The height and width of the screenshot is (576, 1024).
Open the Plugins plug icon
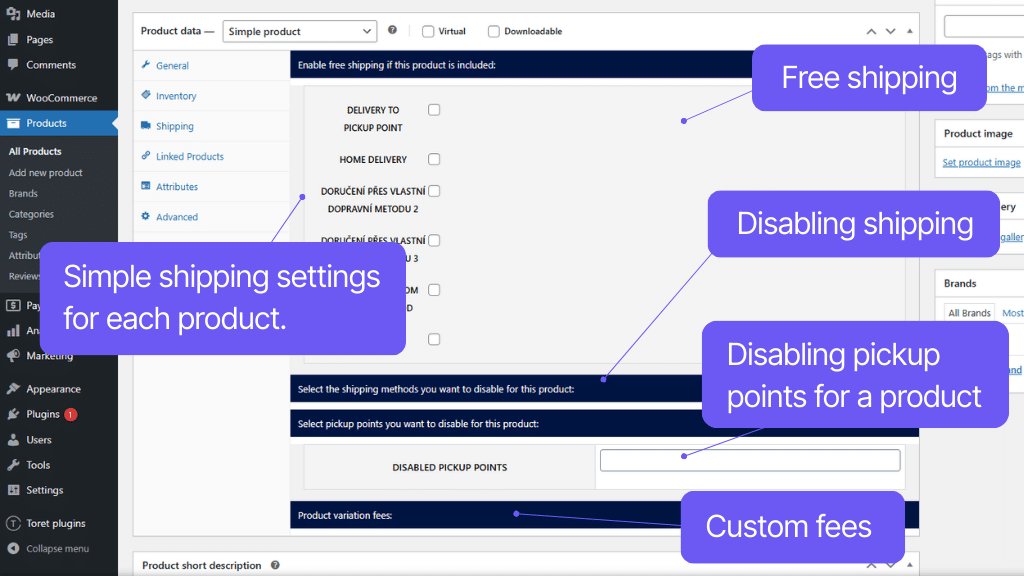tap(13, 414)
